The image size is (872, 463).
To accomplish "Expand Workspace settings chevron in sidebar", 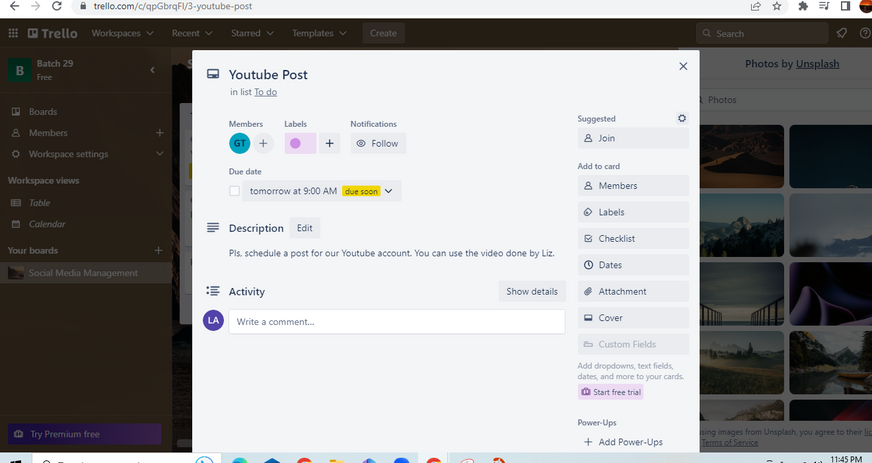I will point(160,154).
